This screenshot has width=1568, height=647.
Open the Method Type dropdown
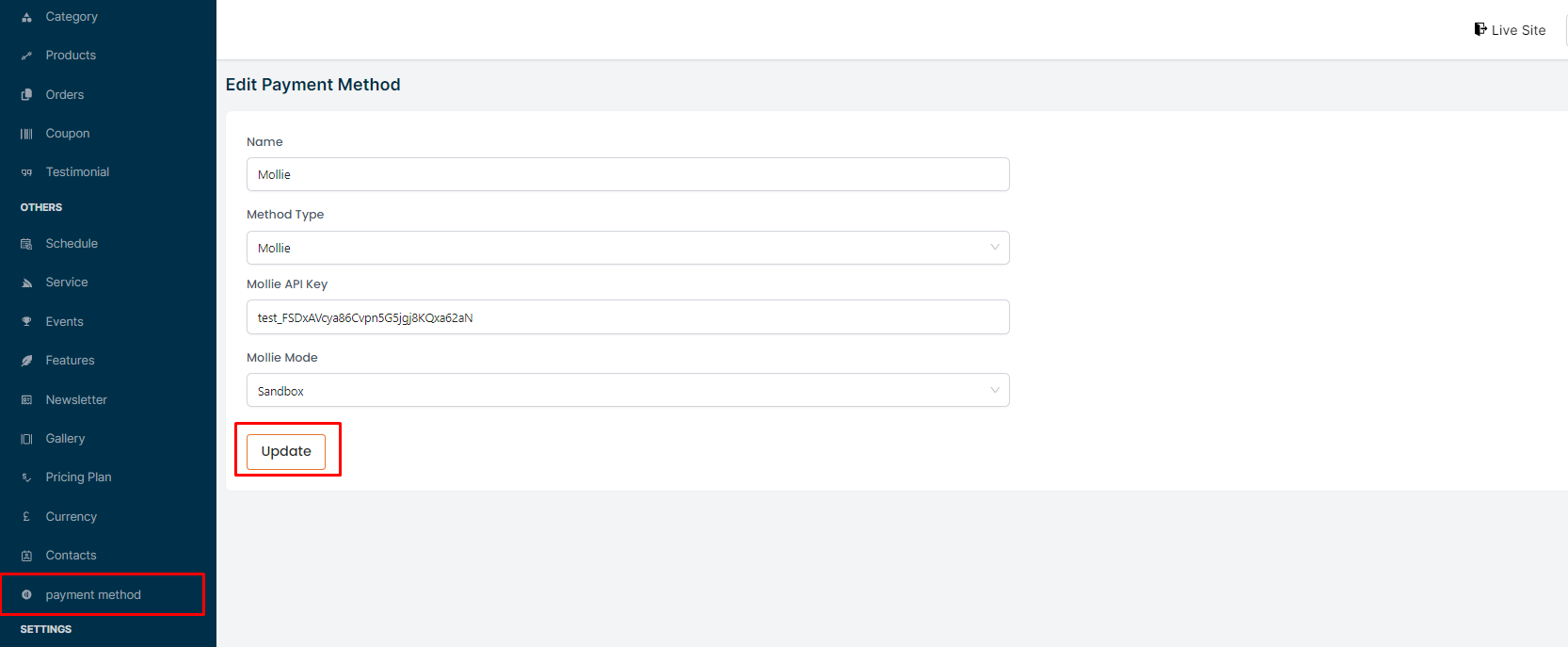pyautogui.click(x=628, y=248)
